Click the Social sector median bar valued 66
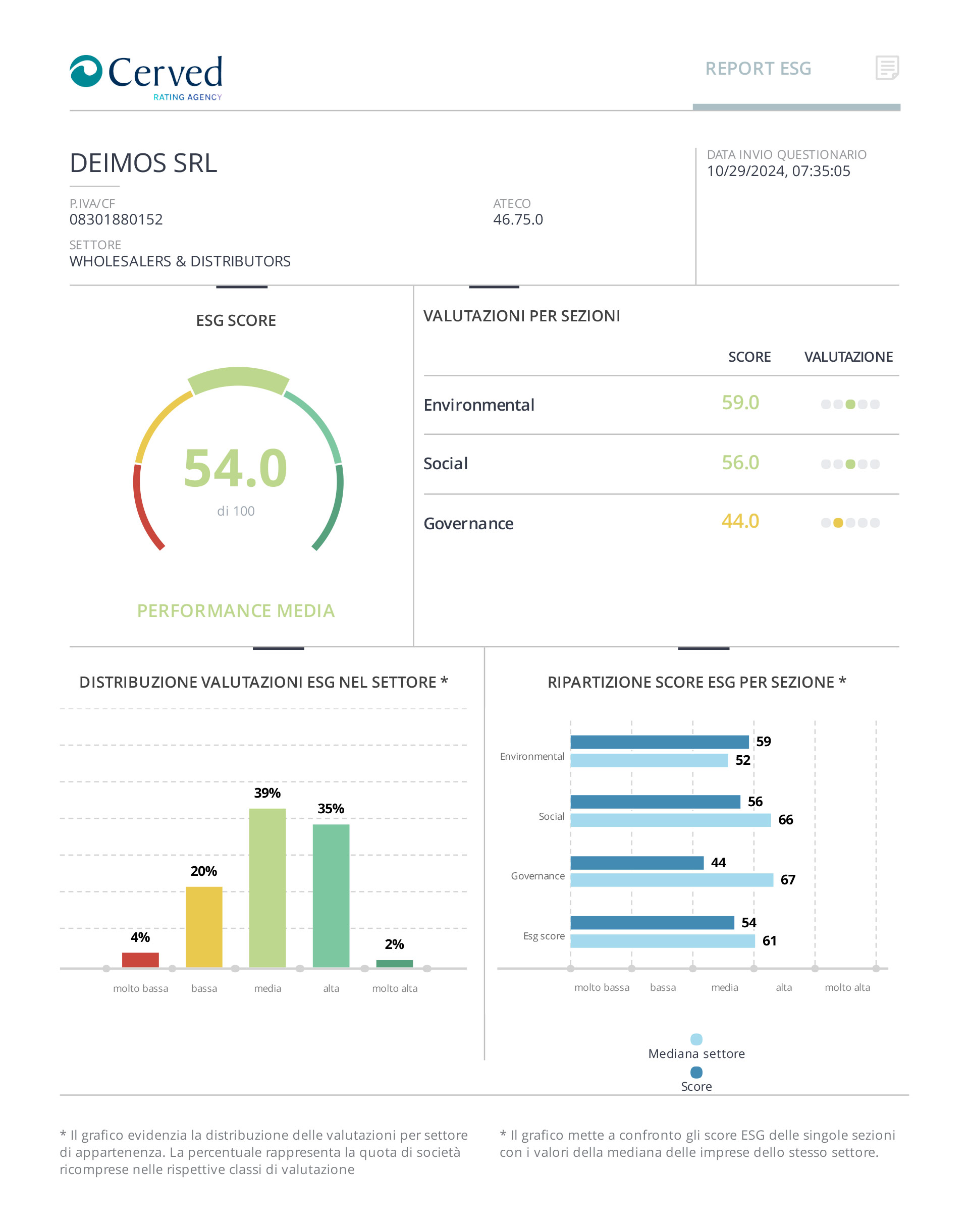Screen dimensions: 969x1232 point(671,820)
